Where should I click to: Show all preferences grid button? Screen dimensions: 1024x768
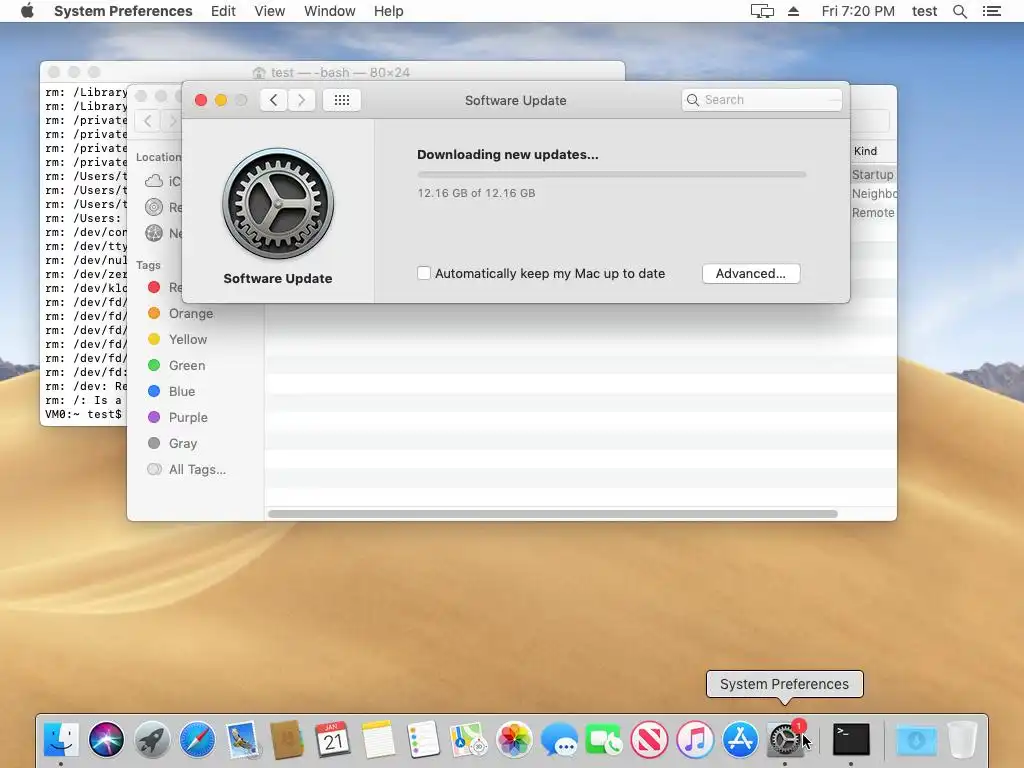click(342, 100)
